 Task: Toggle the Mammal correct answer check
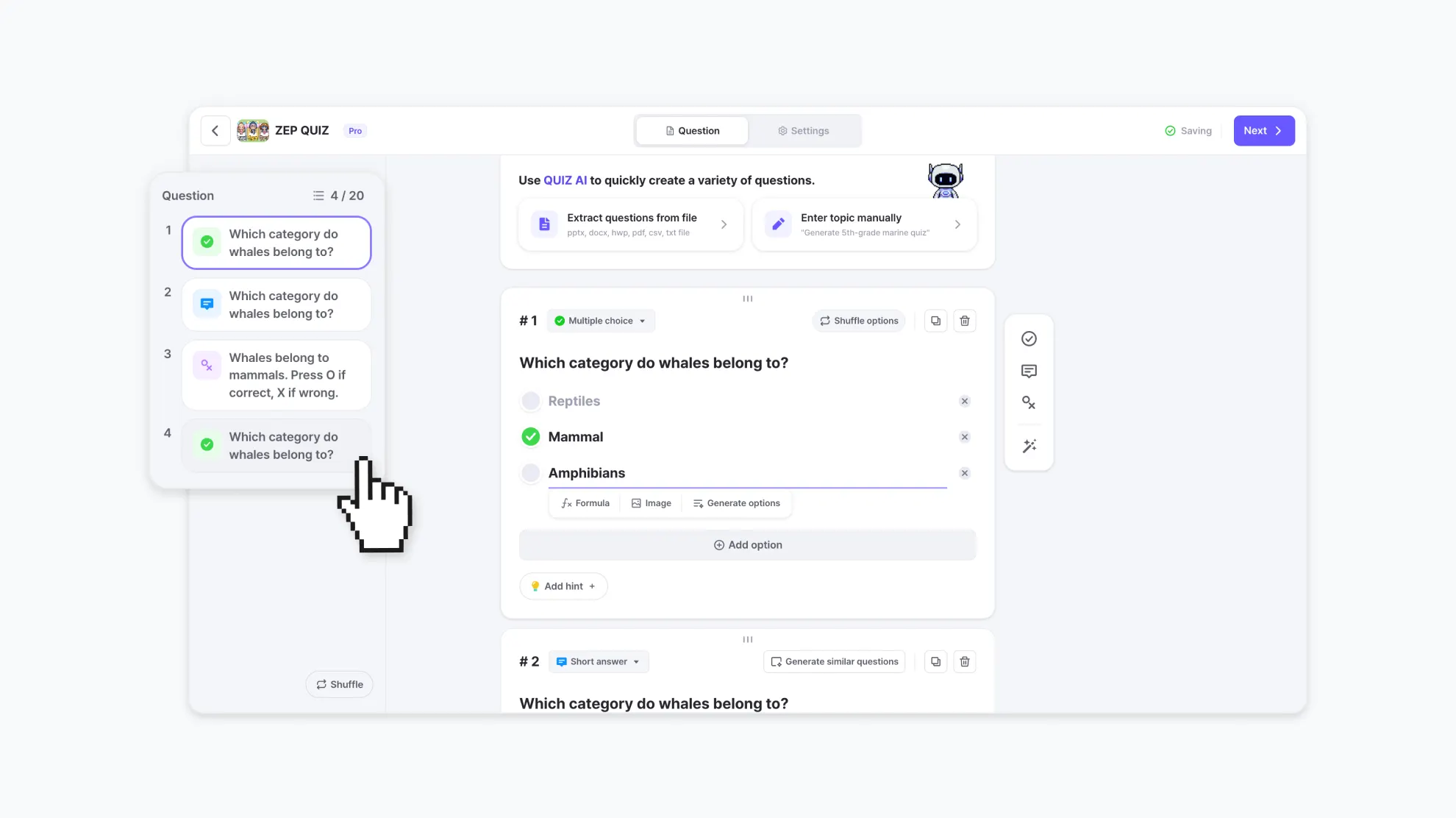point(530,437)
